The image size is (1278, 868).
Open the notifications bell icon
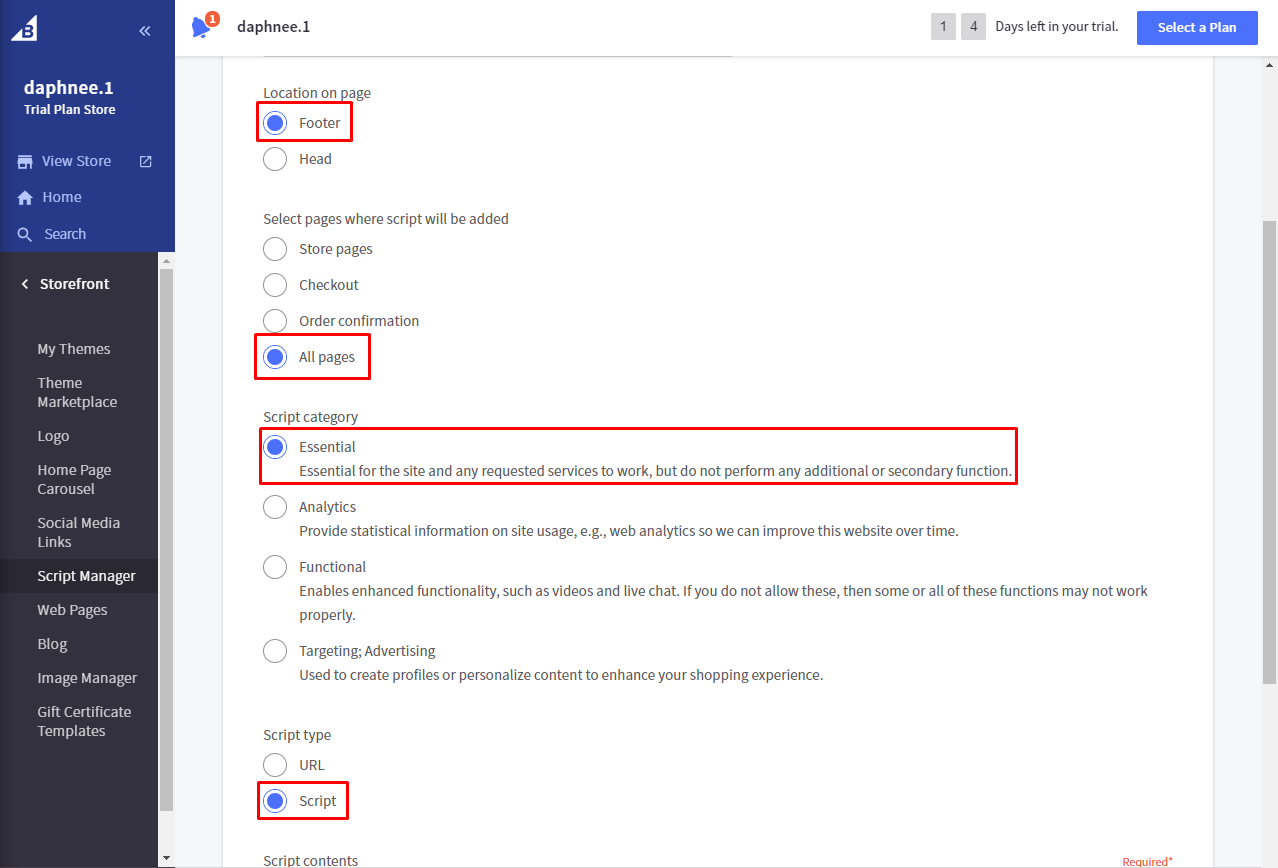203,26
